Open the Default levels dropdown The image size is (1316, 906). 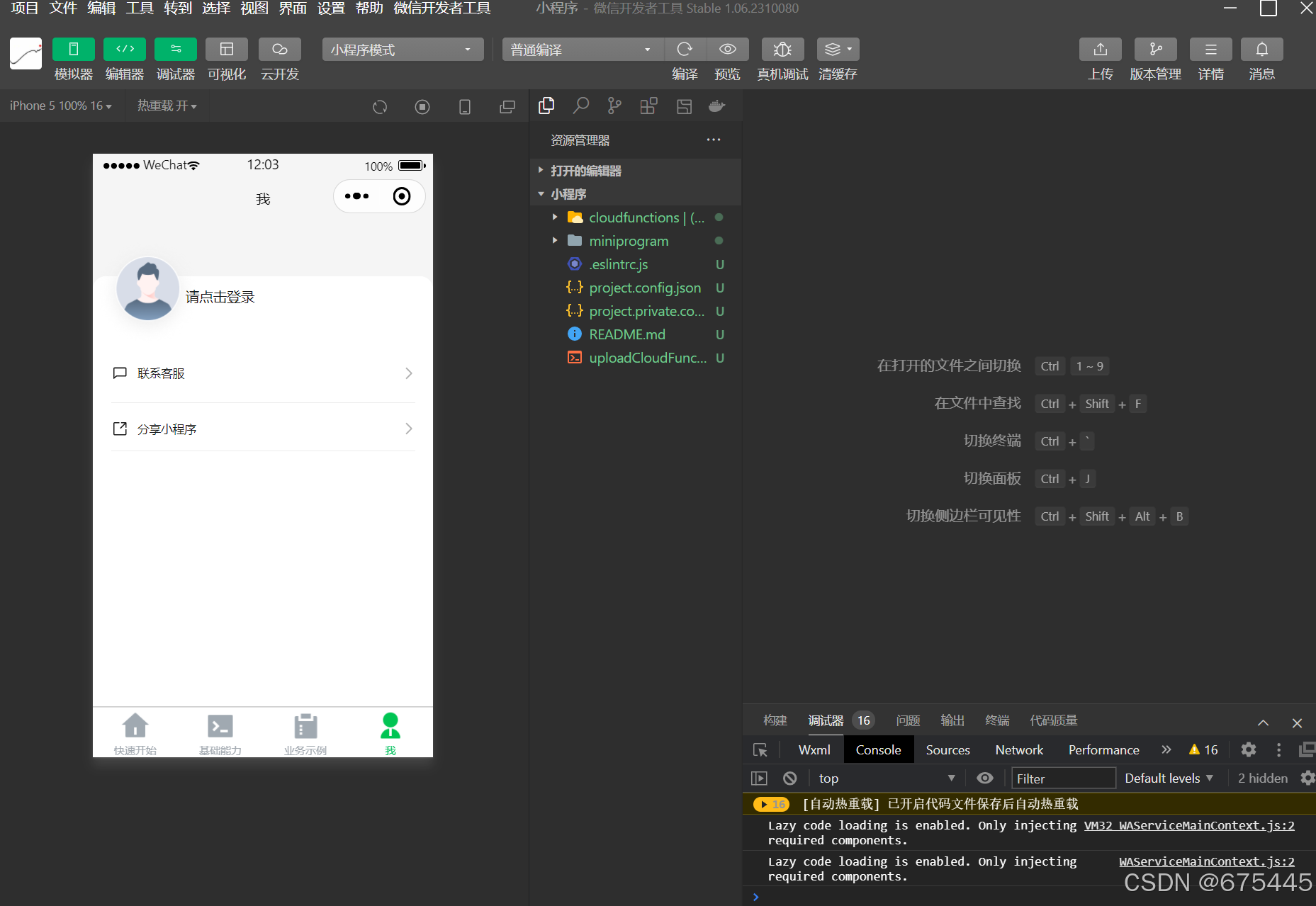pyautogui.click(x=1169, y=778)
